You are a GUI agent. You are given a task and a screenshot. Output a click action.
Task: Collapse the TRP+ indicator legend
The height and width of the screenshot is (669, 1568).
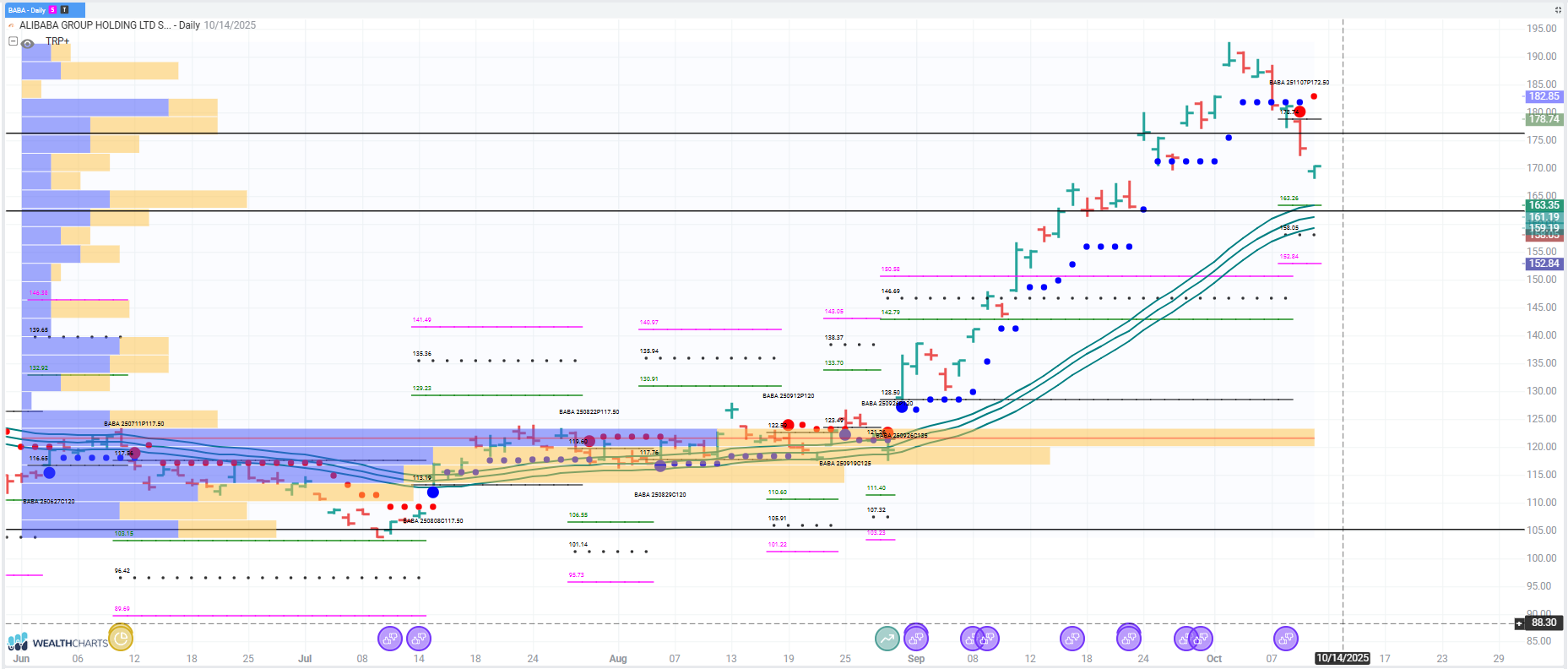13,41
